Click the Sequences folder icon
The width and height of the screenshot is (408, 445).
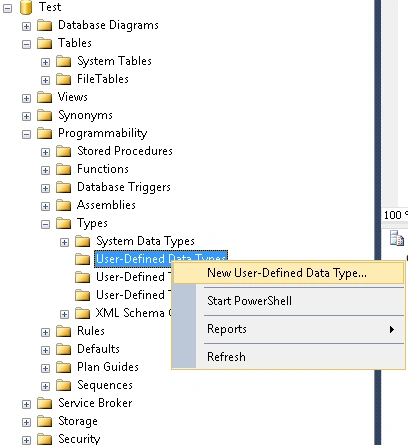click(x=64, y=385)
